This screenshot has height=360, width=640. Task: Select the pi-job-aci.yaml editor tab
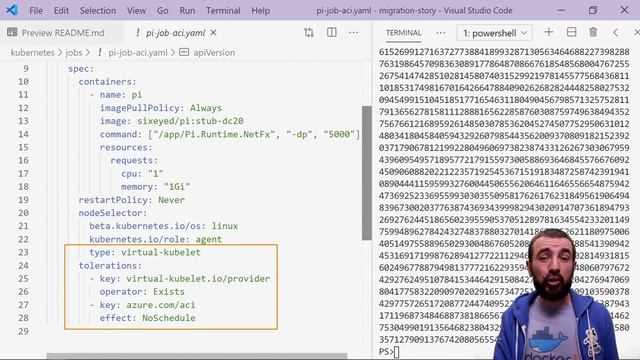pos(176,33)
